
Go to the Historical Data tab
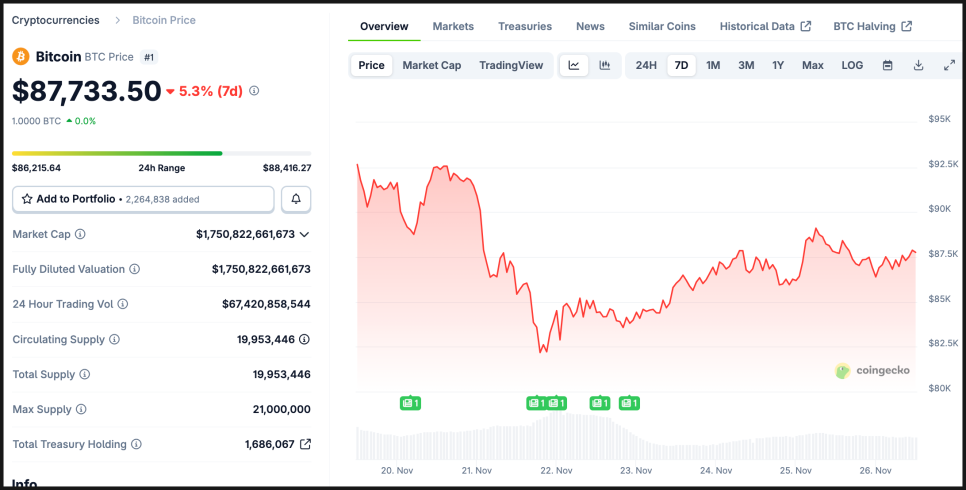pos(765,26)
